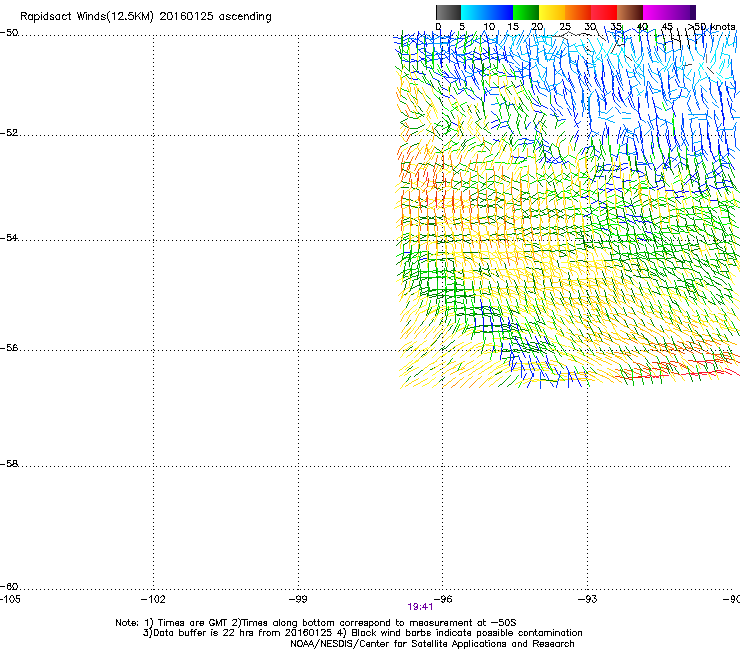The height and width of the screenshot is (650, 740).
Task: Click the 'NOAA/NESDIS/Center for Satellite Applications and Research' credit
Action: click(432, 644)
